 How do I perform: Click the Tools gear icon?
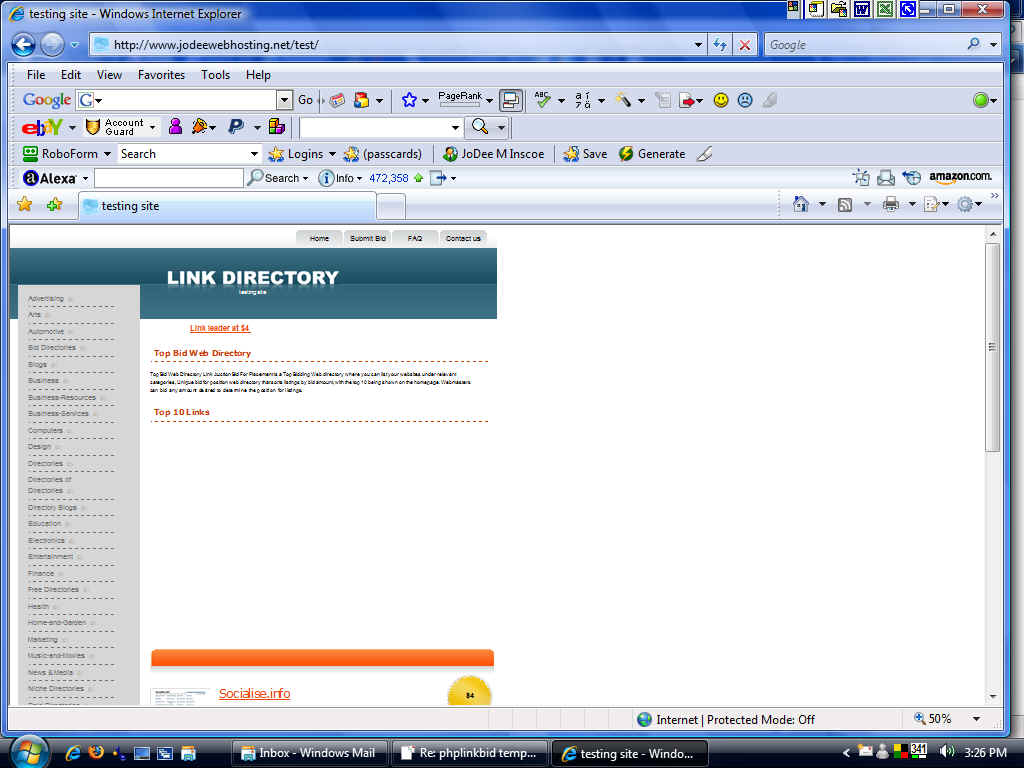click(965, 205)
